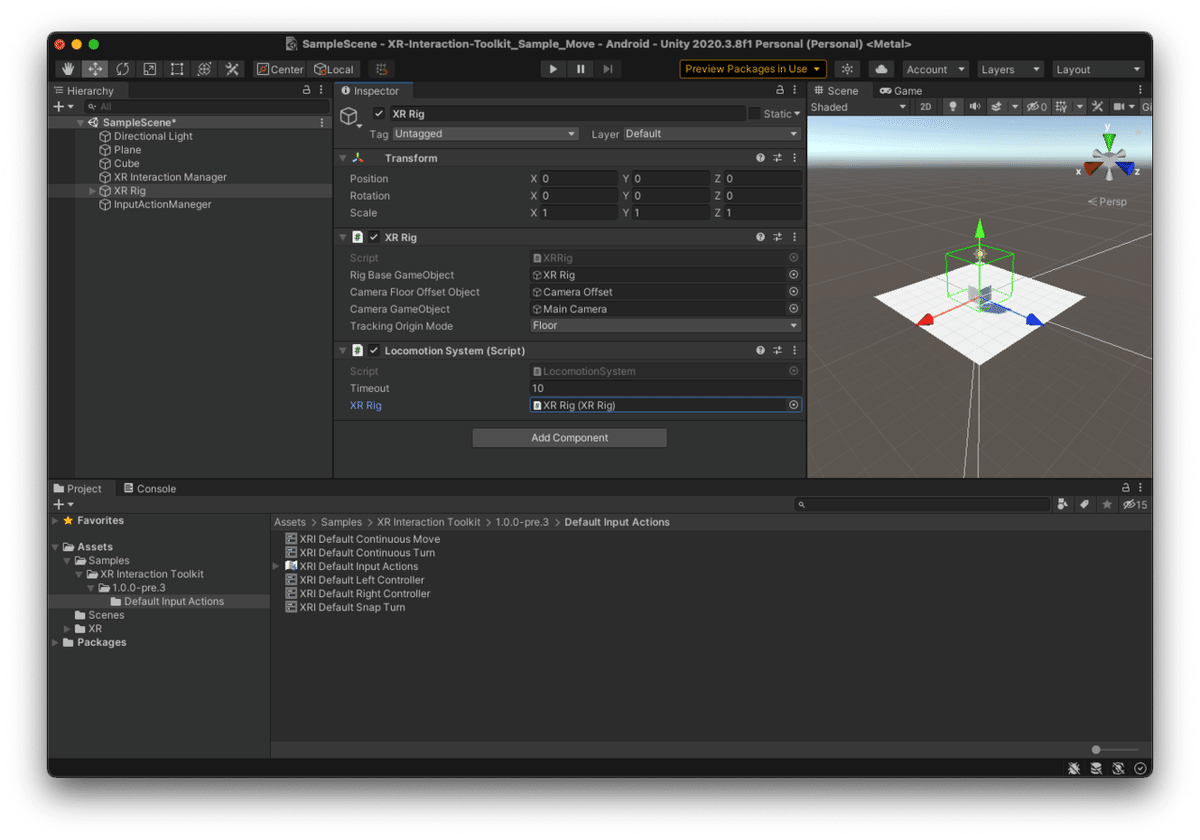The height and width of the screenshot is (840, 1200).
Task: Click the sun-shaped icon beside the cloud icon
Action: (x=847, y=69)
